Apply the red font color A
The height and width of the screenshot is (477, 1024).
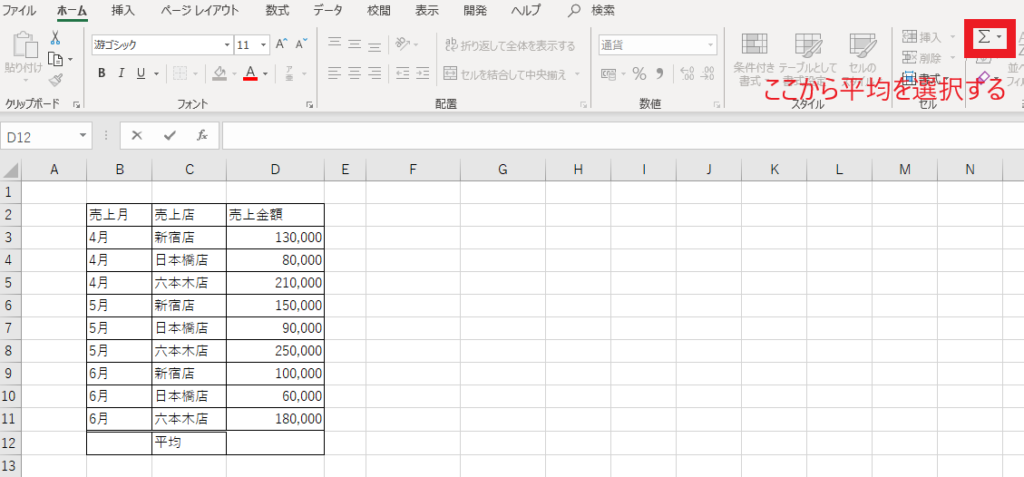tap(251, 73)
